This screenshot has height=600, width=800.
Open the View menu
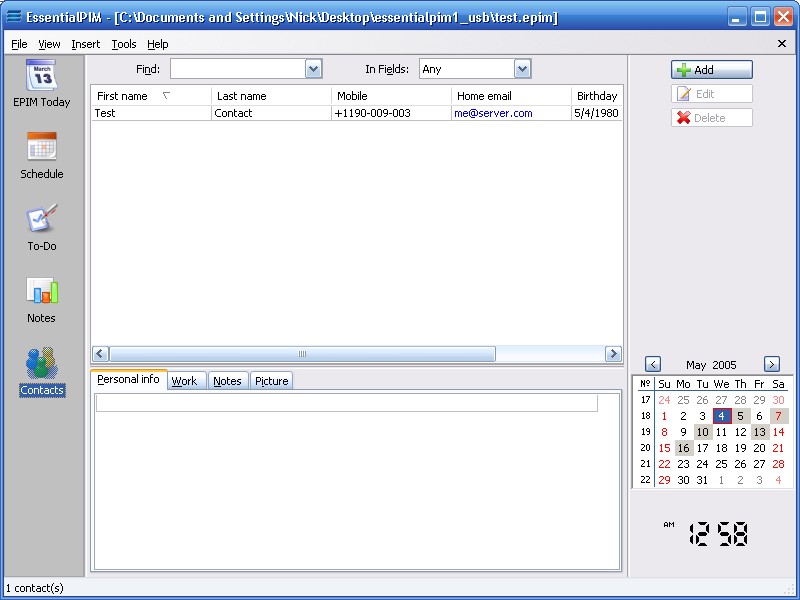pos(49,44)
